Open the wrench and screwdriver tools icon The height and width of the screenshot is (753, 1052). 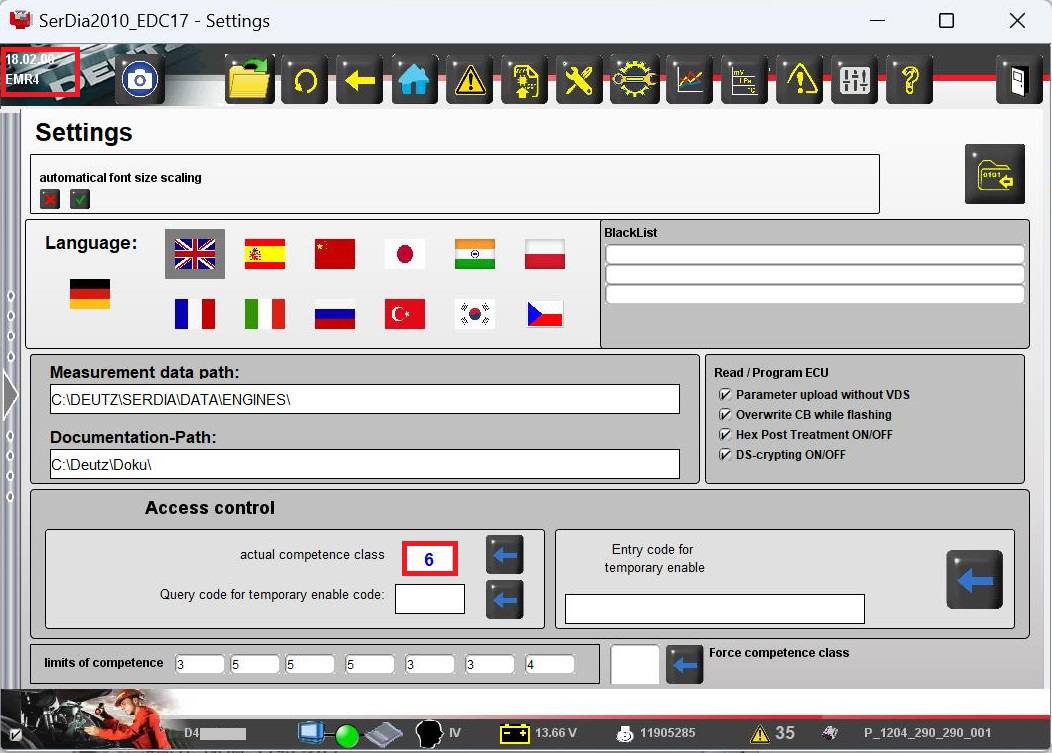click(x=579, y=80)
